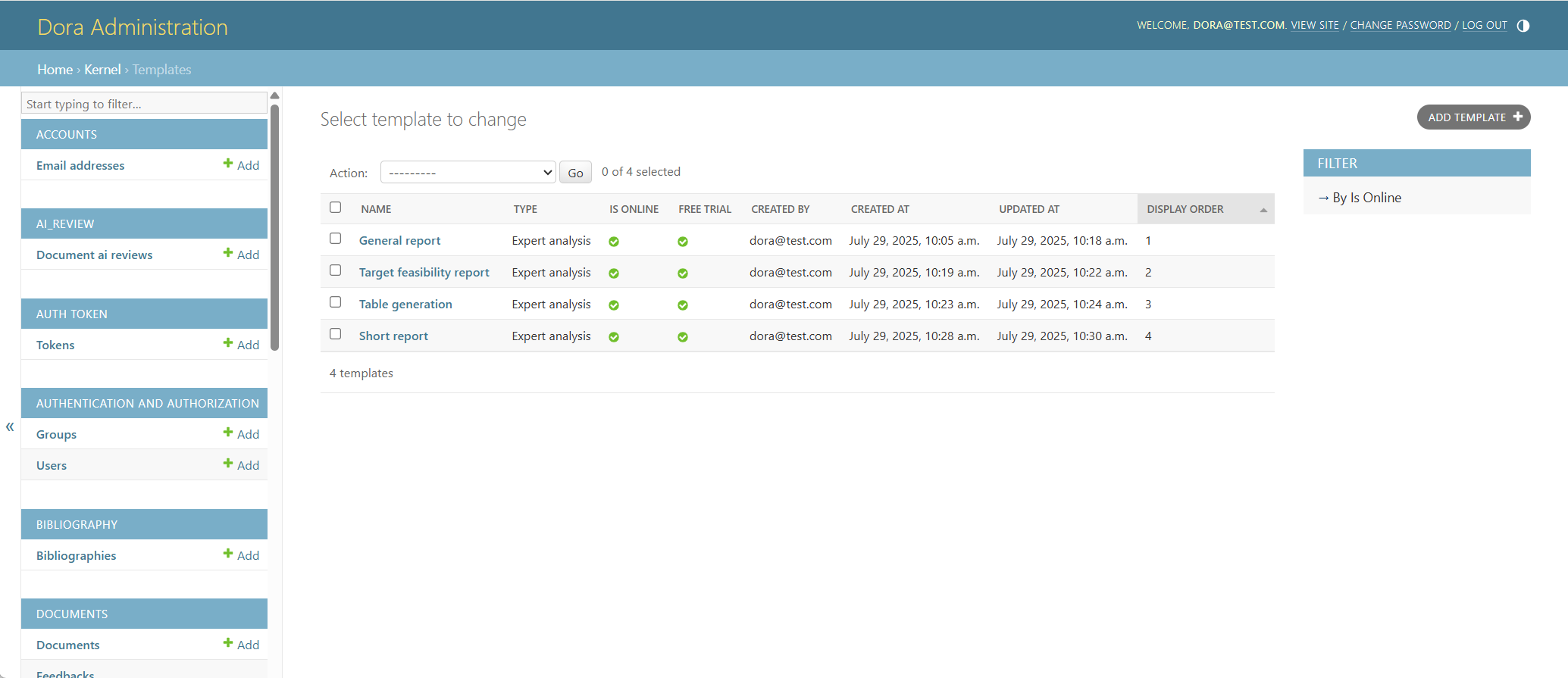Viewport: 1568px width, 678px height.
Task: Check the General report row checkbox
Action: pyautogui.click(x=336, y=239)
